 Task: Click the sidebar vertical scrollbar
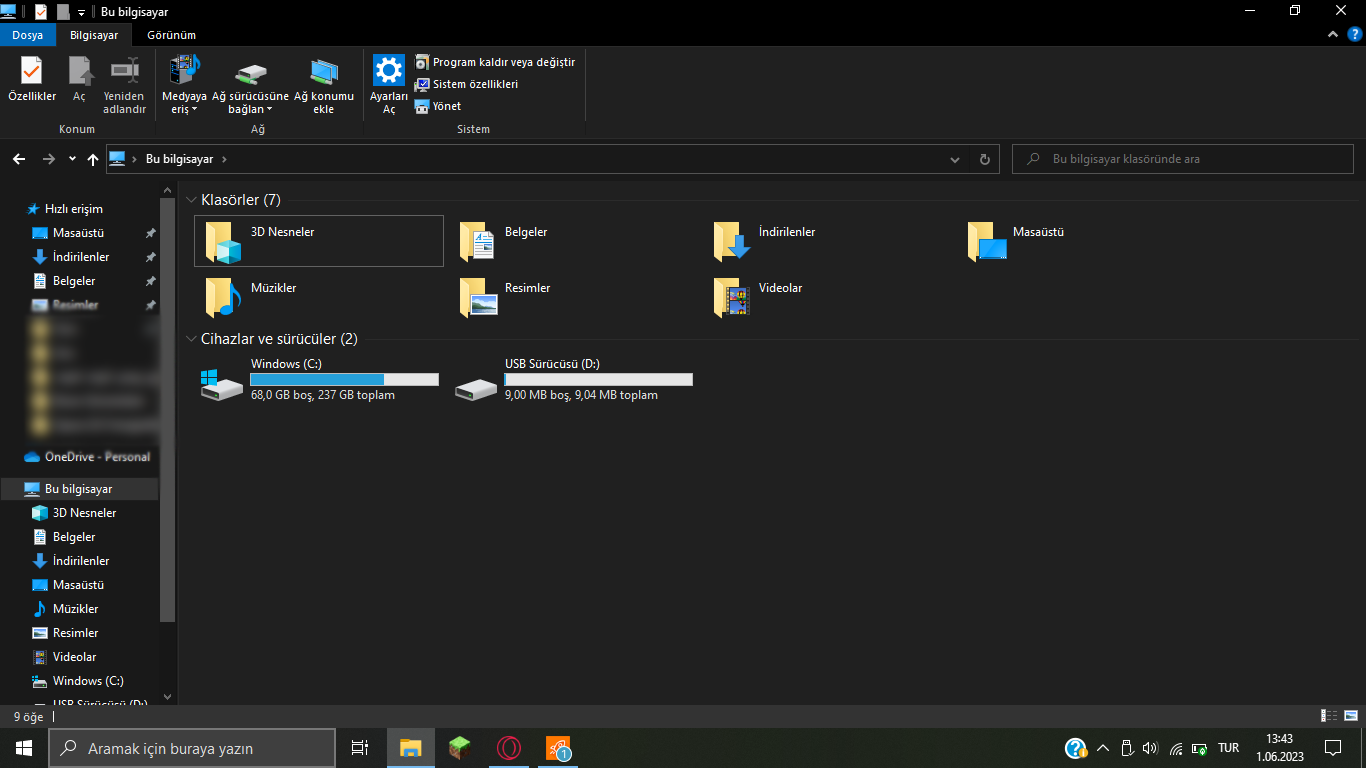167,410
